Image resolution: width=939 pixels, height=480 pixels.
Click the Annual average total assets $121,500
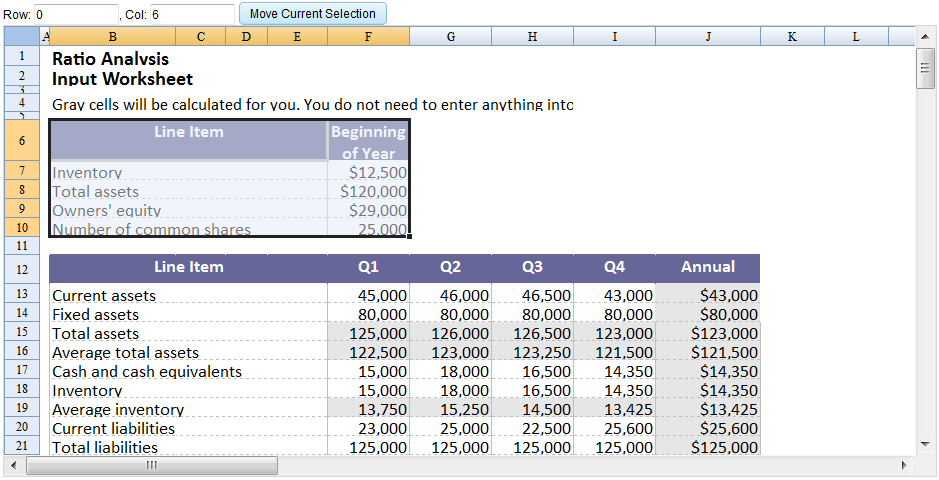point(708,352)
